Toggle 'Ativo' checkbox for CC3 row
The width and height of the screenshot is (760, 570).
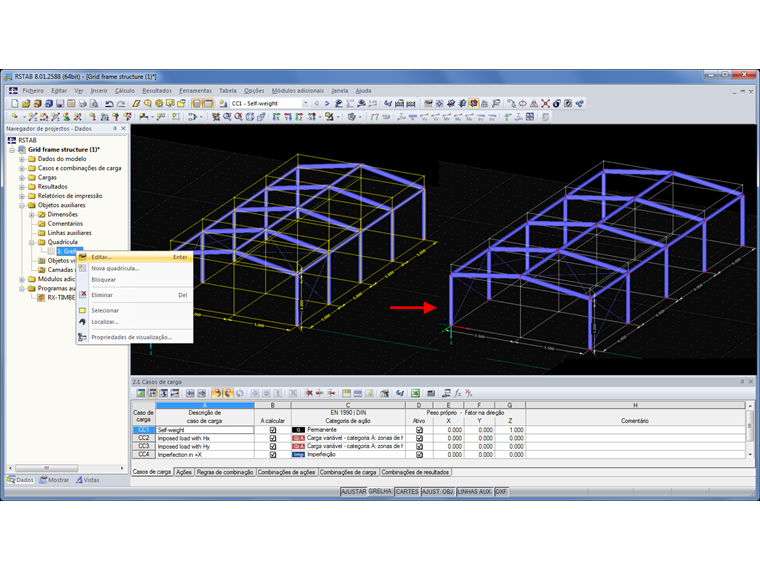(419, 446)
